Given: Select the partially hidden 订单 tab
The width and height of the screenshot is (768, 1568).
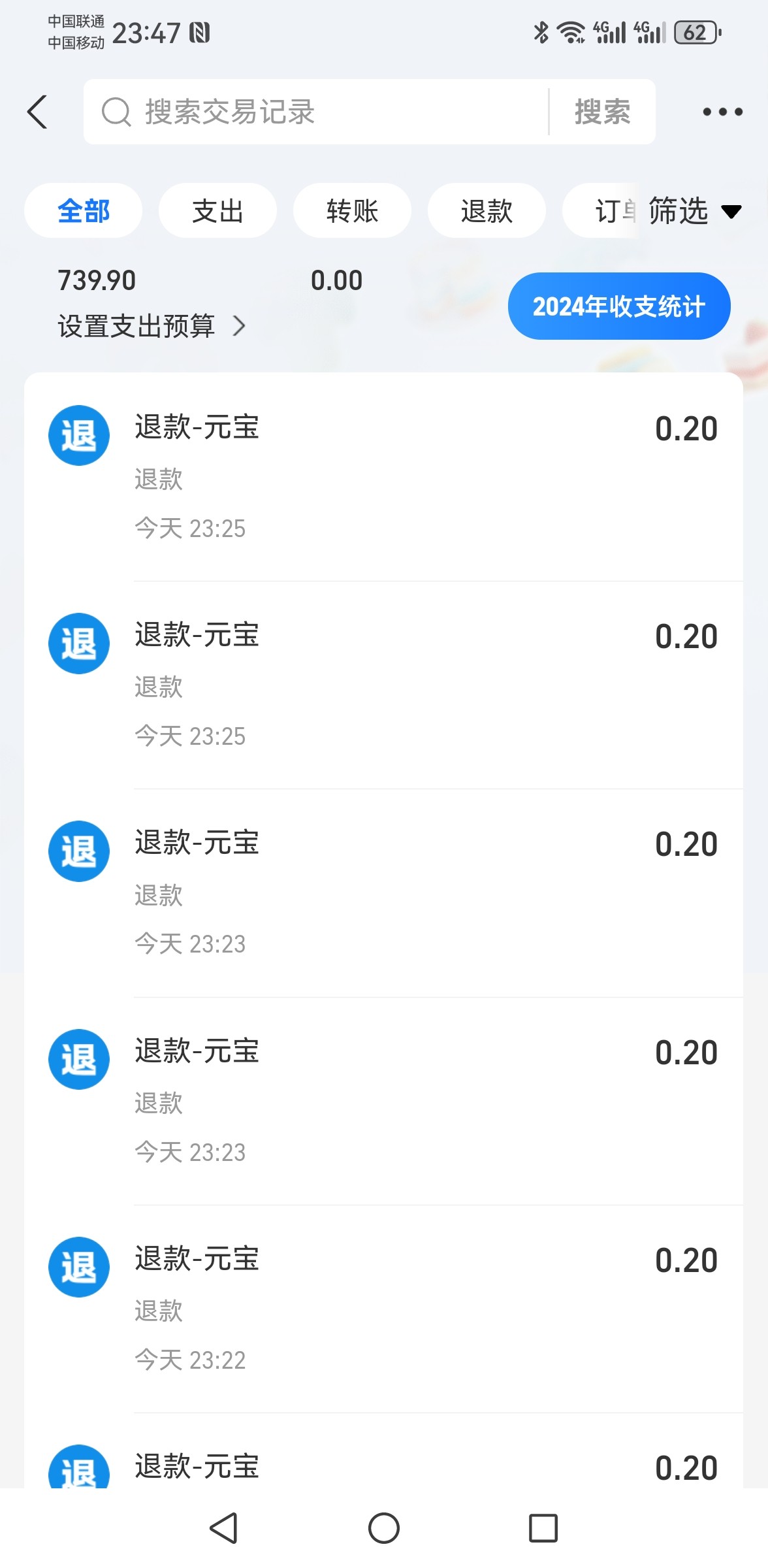Looking at the screenshot, I should point(611,211).
